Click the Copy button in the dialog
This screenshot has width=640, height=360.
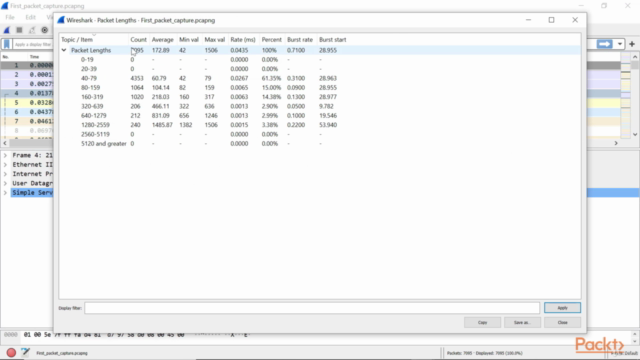[482, 322]
